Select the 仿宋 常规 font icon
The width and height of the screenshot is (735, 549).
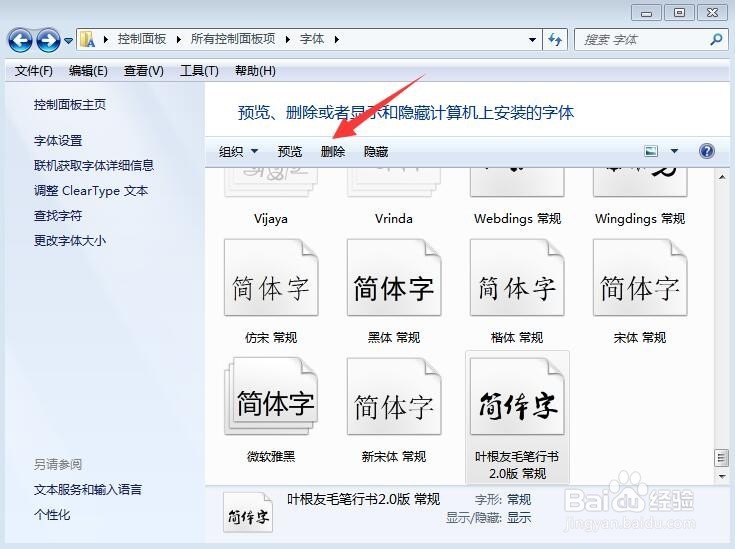271,278
